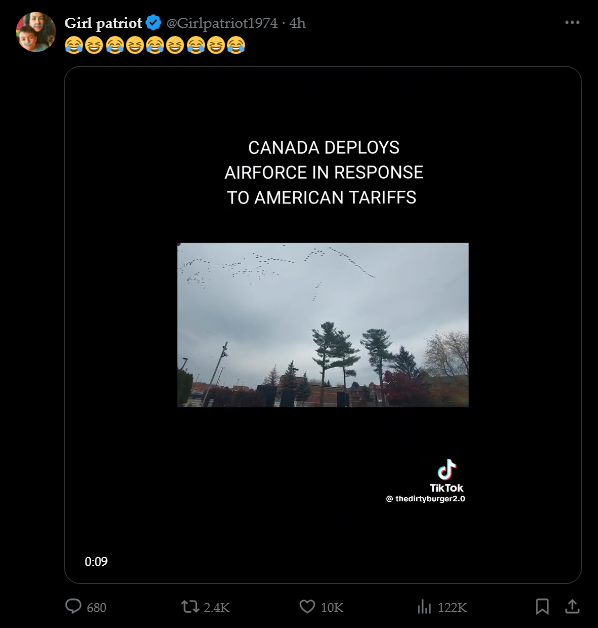This screenshot has height=628, width=598.
Task: Click the TikTok logo watermark
Action: (x=447, y=476)
